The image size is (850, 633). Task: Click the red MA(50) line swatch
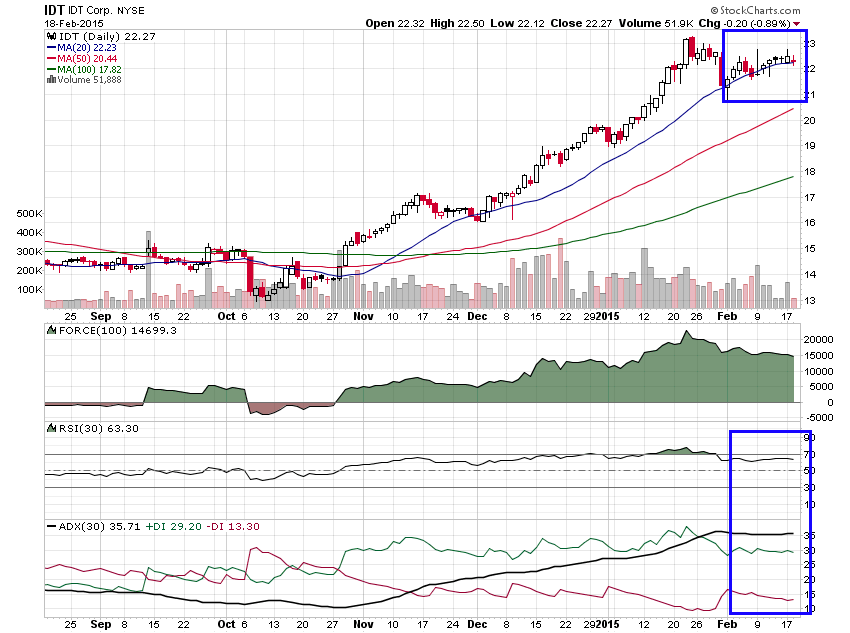[51, 59]
